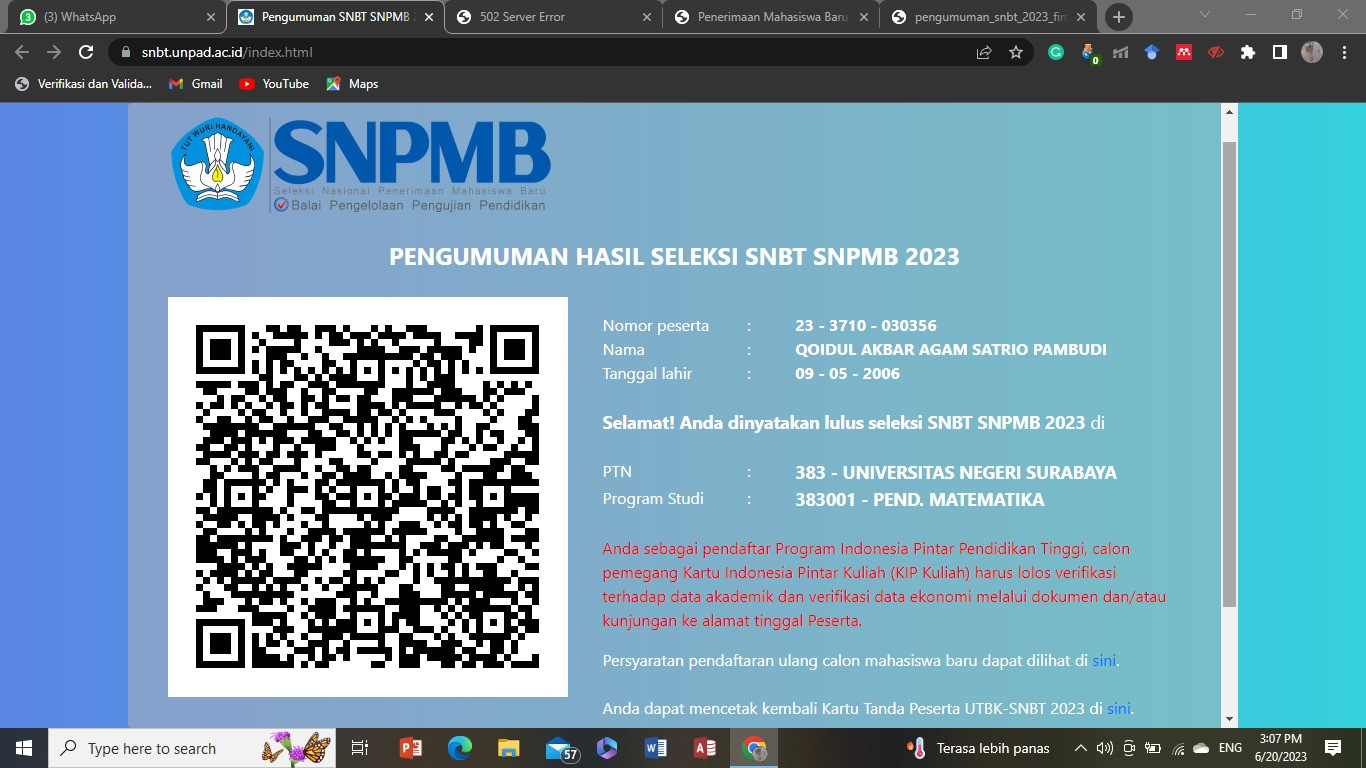
Task: Bookmark this page with the star
Action: [x=1016, y=52]
